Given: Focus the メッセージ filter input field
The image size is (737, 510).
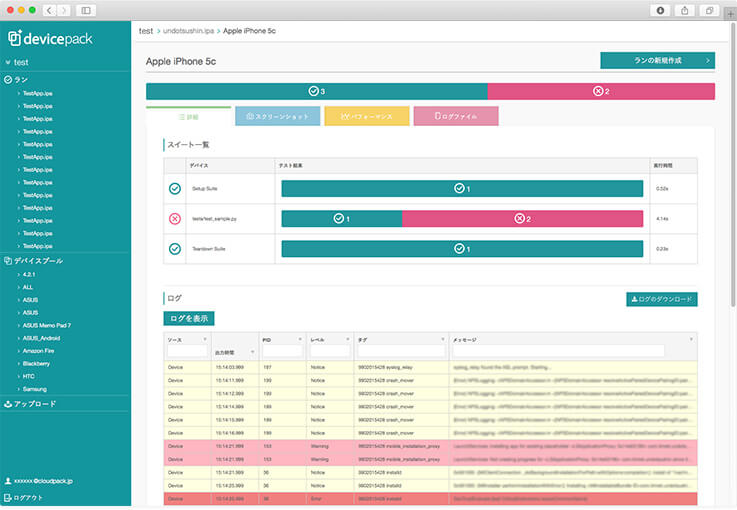Looking at the screenshot, I should pos(558,351).
